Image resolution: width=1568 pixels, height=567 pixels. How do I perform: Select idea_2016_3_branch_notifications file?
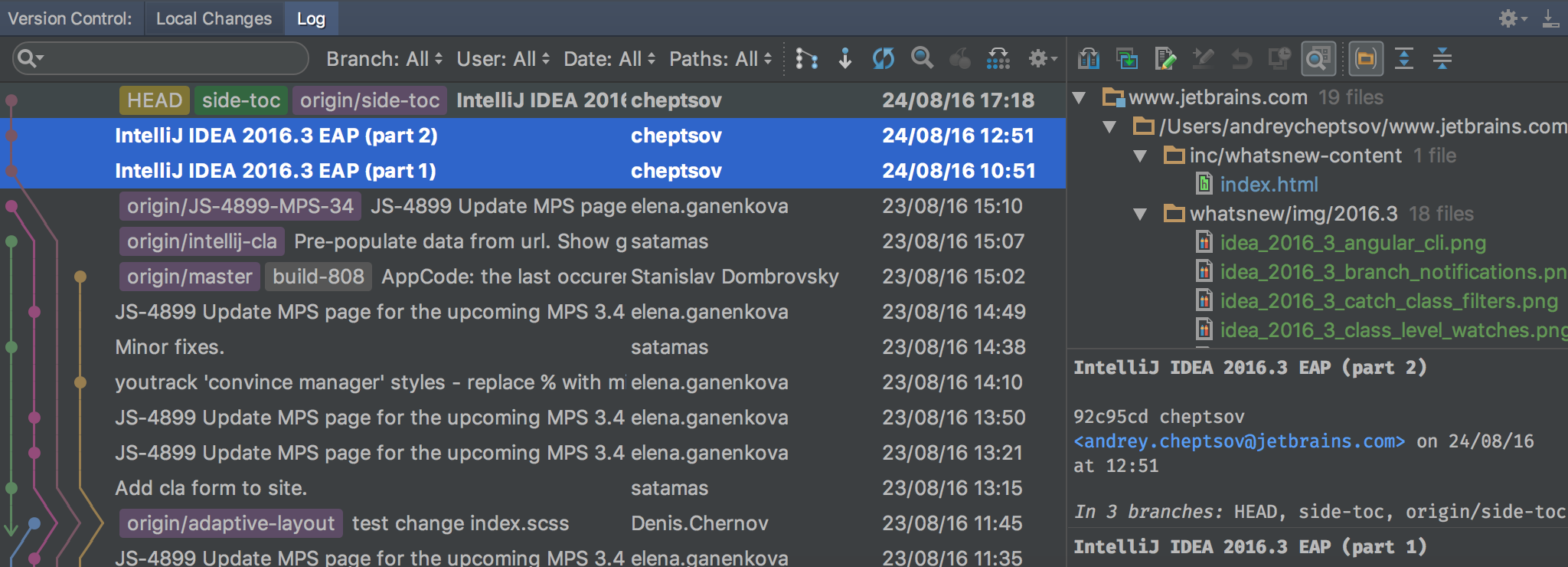point(1393,272)
